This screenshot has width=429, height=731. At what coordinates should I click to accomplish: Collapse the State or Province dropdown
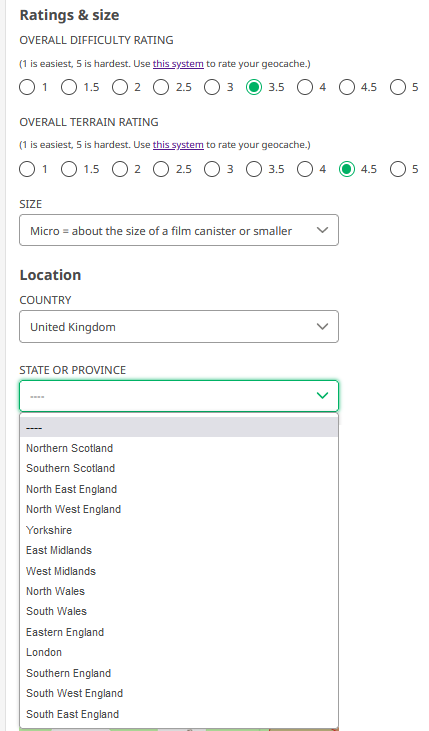click(x=179, y=396)
